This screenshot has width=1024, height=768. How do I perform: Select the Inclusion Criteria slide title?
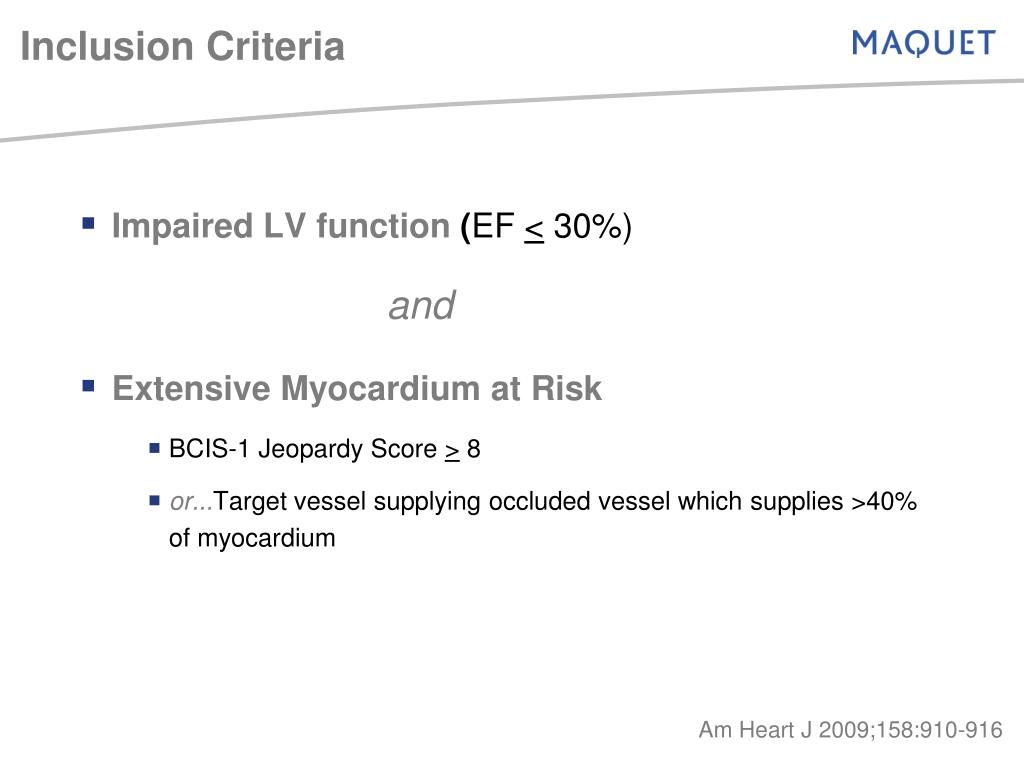tap(182, 46)
